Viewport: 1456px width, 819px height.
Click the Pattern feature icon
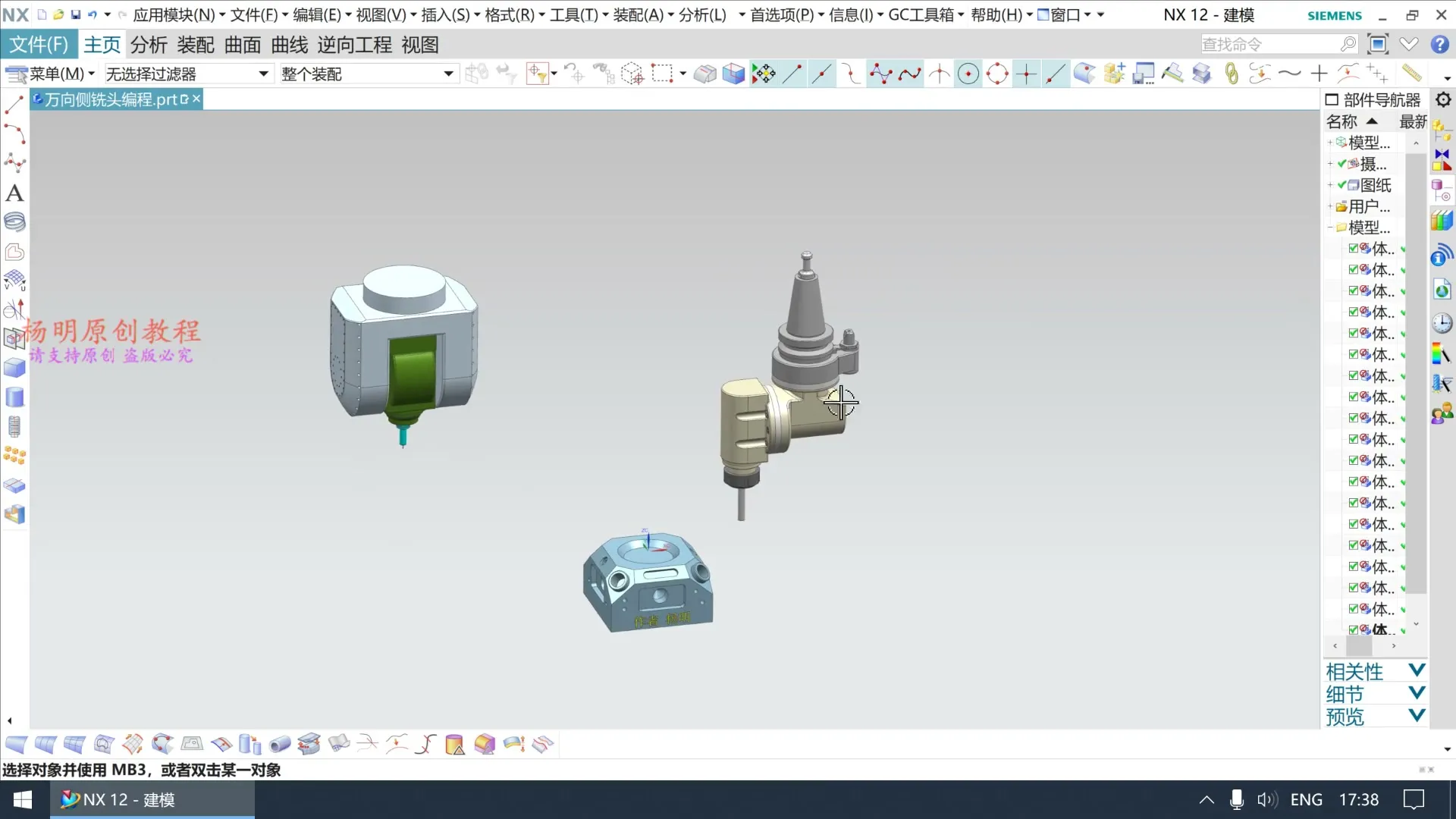(x=14, y=456)
